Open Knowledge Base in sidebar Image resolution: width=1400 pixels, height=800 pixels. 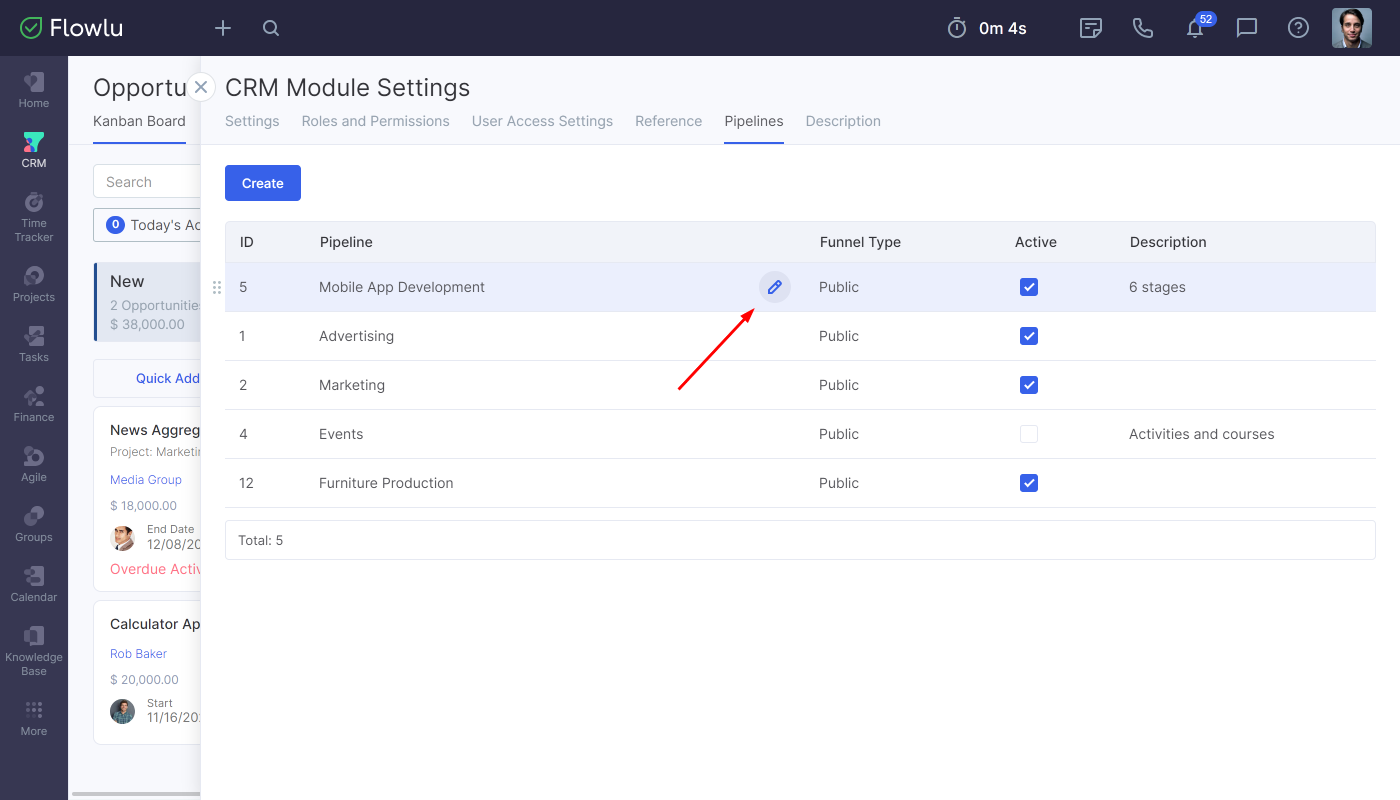(34, 651)
